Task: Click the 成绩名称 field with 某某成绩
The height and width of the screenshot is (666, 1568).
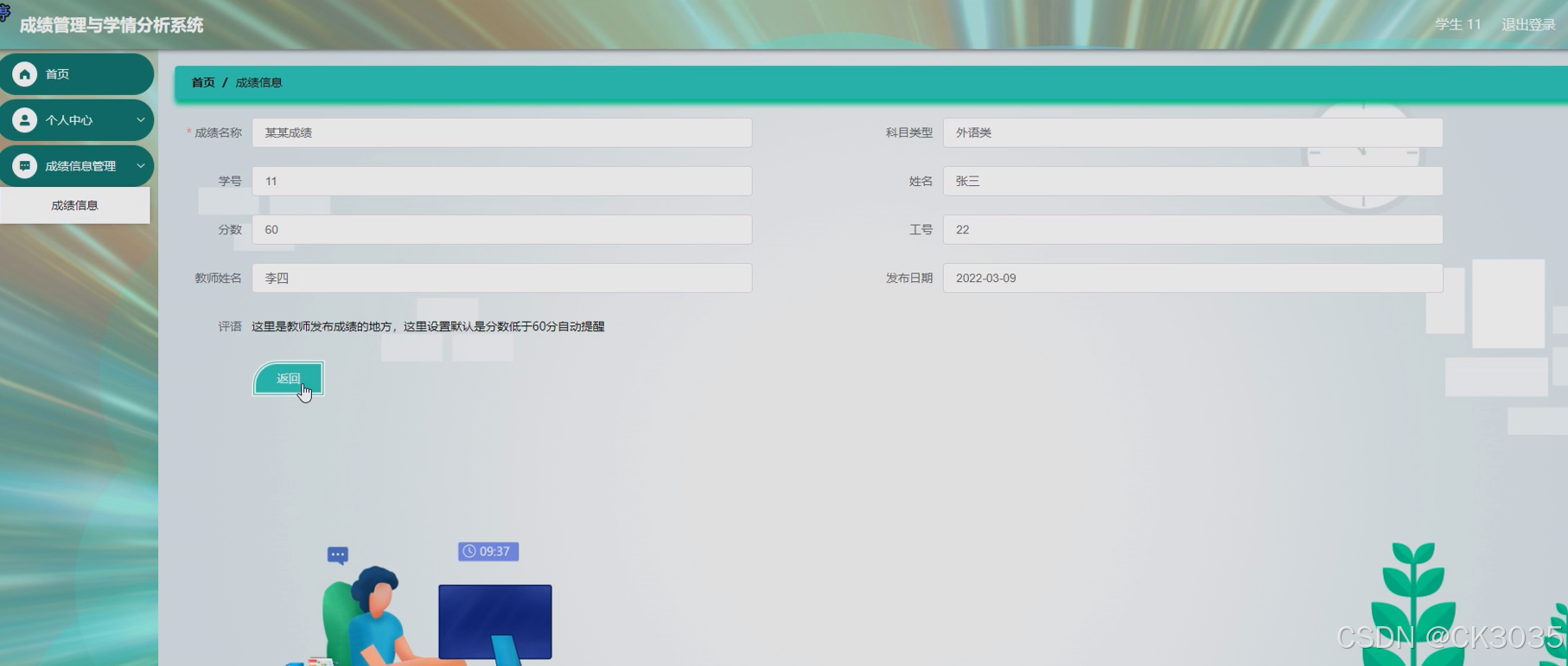Action: point(502,133)
